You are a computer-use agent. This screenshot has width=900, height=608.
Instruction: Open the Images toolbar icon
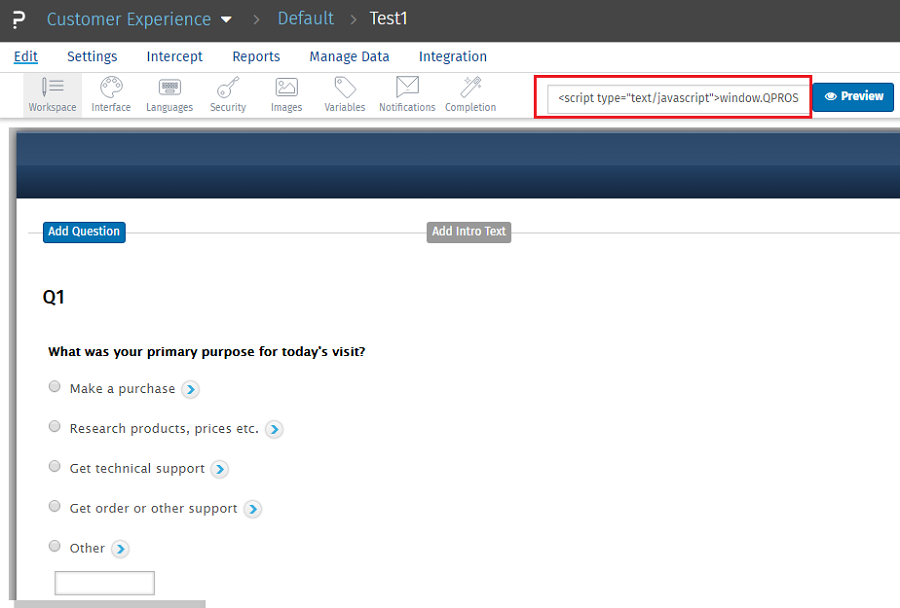click(x=286, y=88)
